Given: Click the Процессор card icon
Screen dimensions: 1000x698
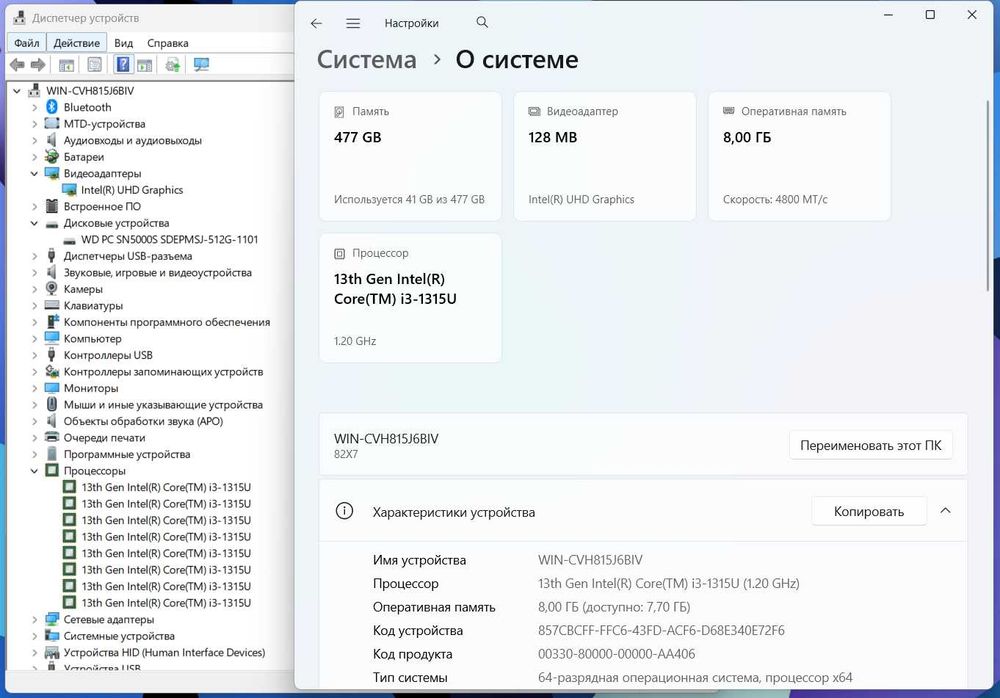Looking at the screenshot, I should [339, 253].
